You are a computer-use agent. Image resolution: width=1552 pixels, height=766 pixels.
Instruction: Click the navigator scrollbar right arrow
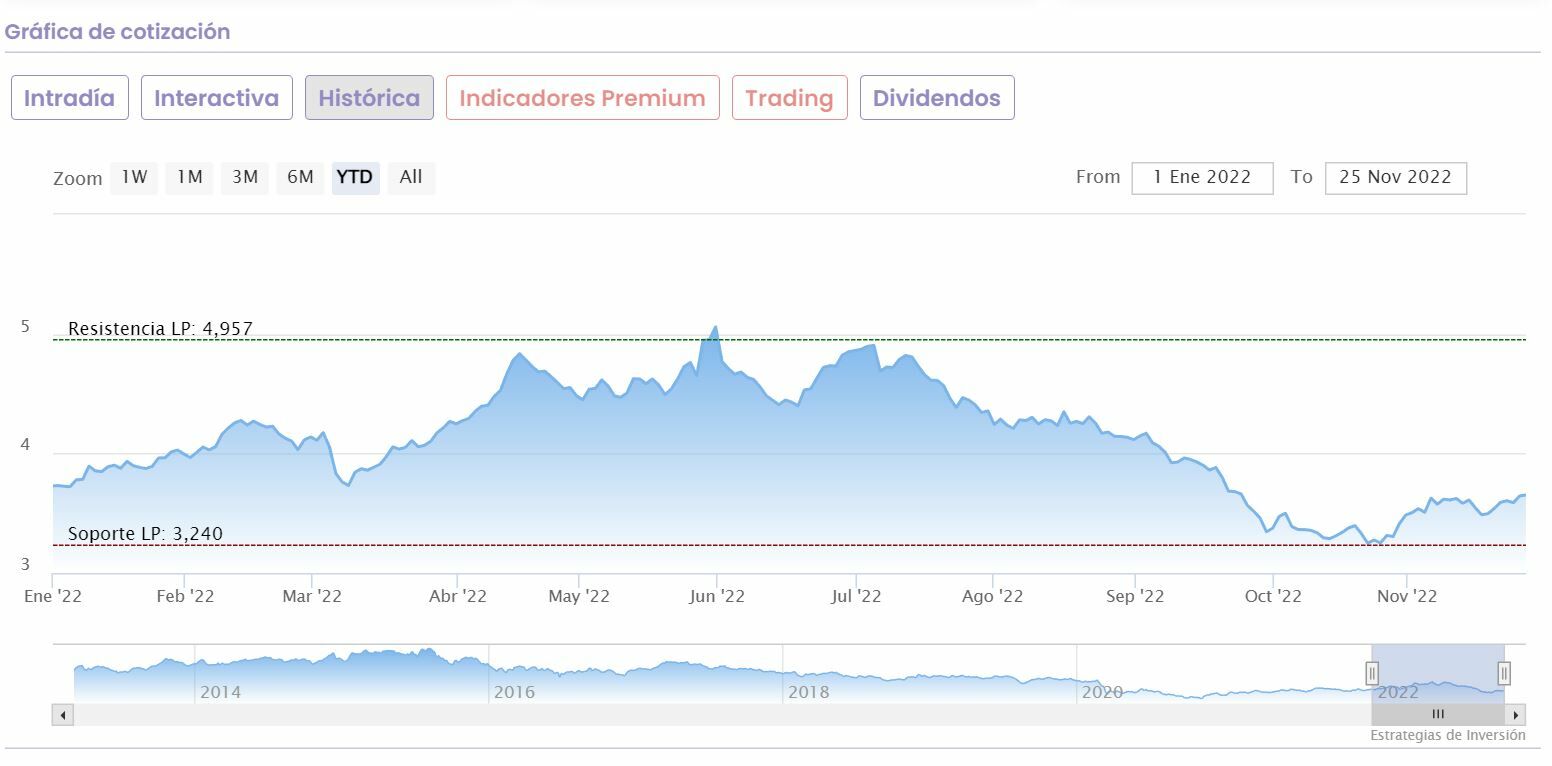point(1516,715)
